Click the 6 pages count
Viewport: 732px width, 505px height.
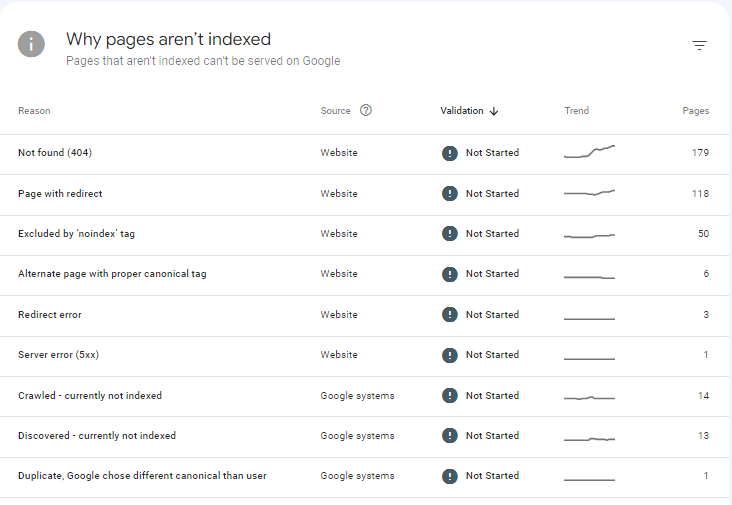pos(706,274)
